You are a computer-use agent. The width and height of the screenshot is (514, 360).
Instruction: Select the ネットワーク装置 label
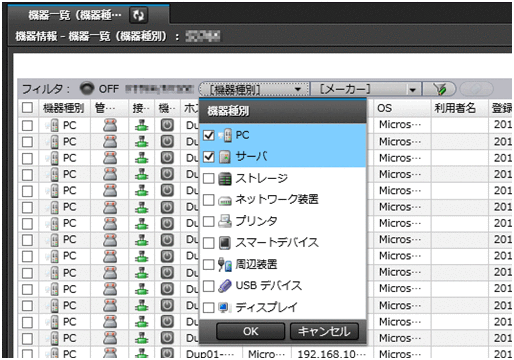click(277, 200)
